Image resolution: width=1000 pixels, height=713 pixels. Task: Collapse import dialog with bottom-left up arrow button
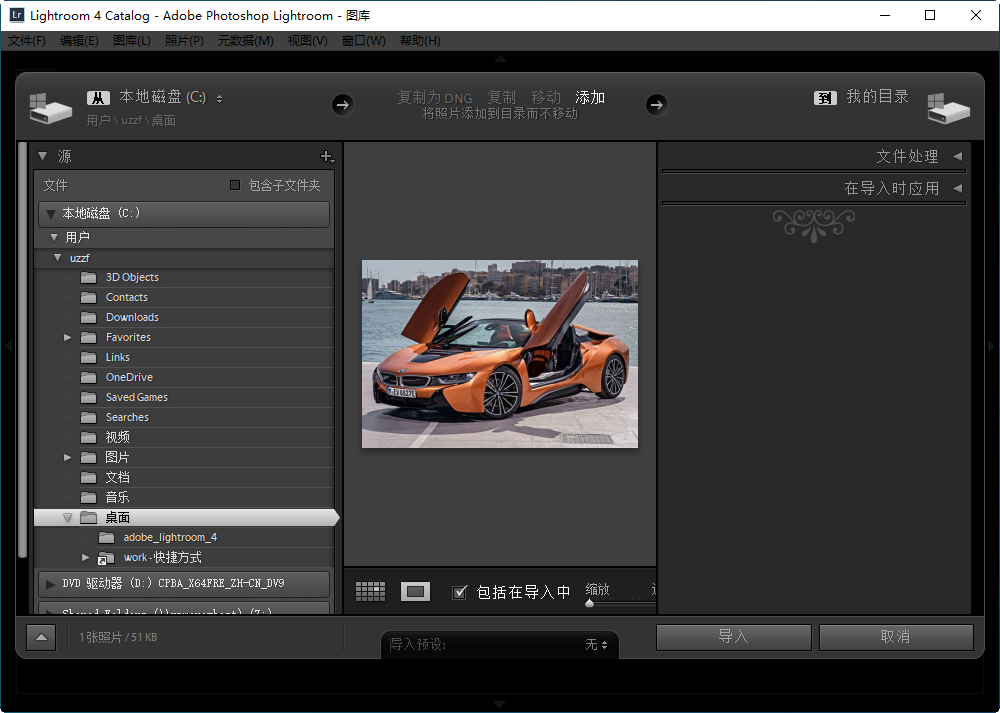tap(41, 637)
